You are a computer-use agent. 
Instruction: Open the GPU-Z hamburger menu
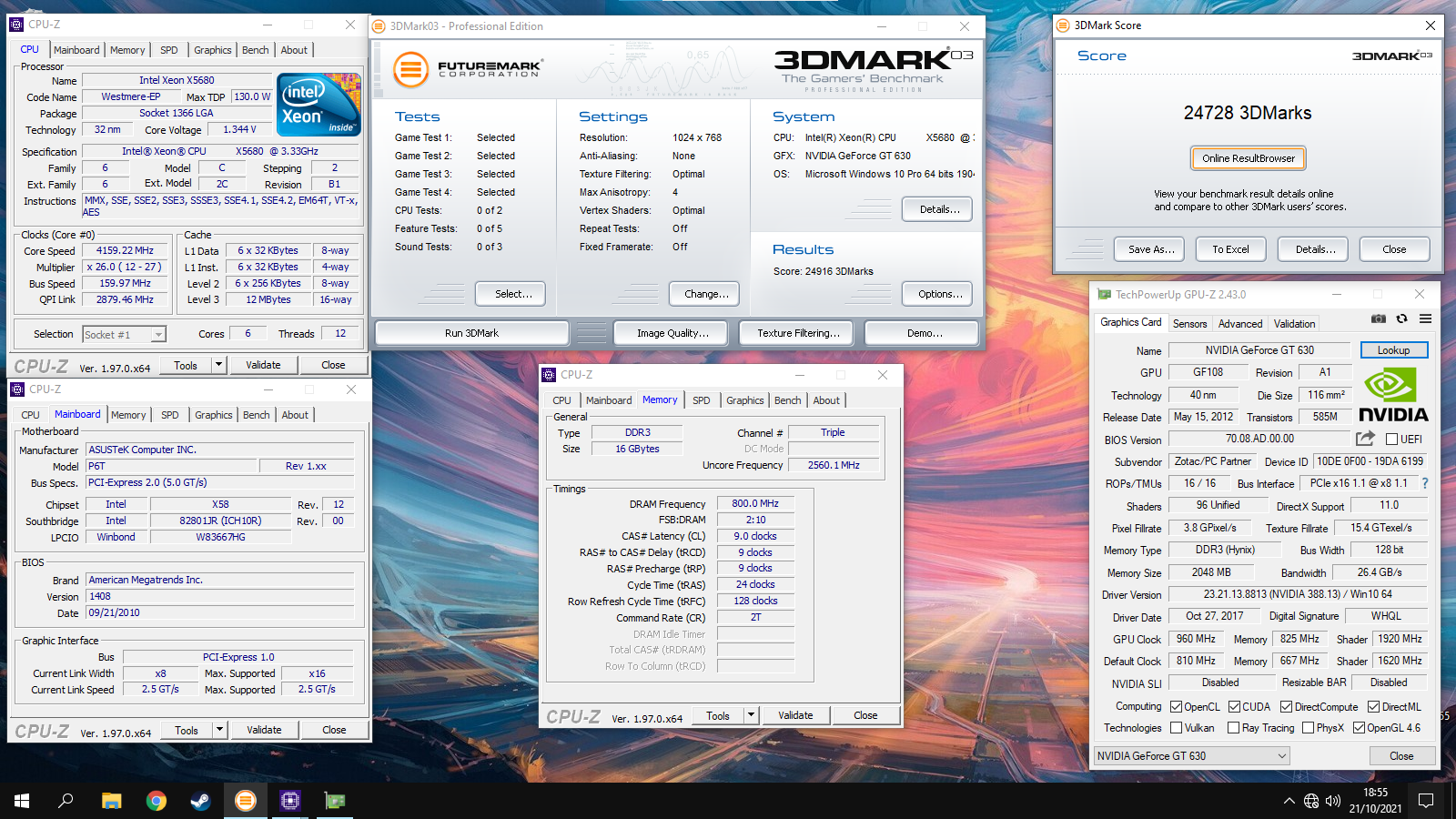pyautogui.click(x=1425, y=318)
